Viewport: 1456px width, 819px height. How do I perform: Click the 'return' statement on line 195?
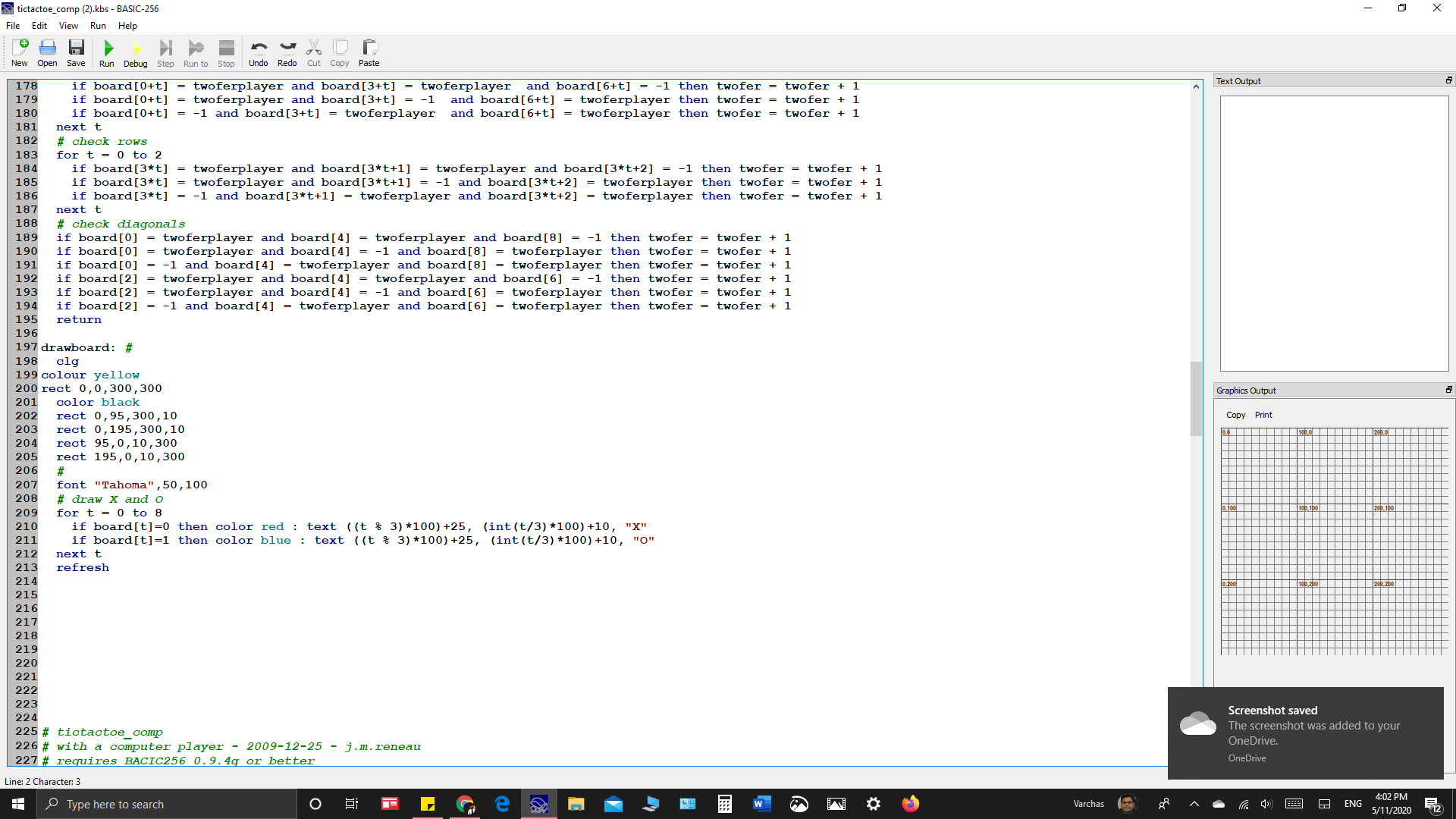tap(79, 319)
